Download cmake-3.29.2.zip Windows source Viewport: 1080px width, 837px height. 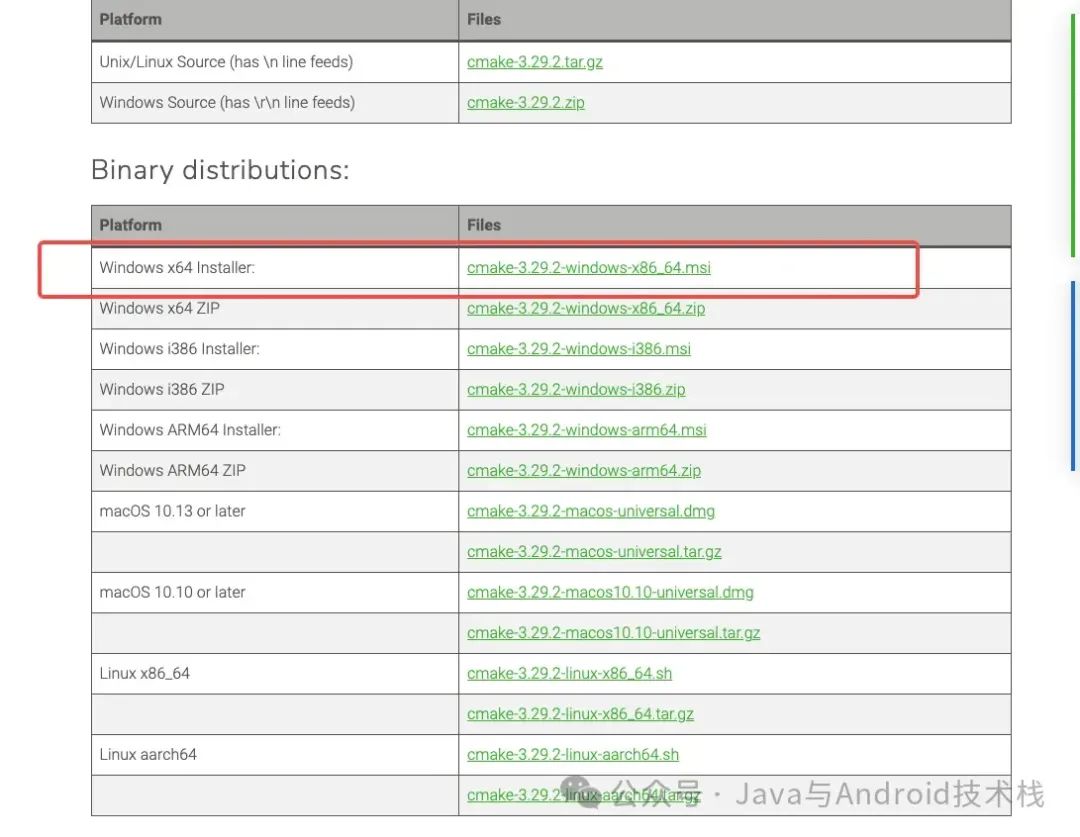tap(526, 103)
